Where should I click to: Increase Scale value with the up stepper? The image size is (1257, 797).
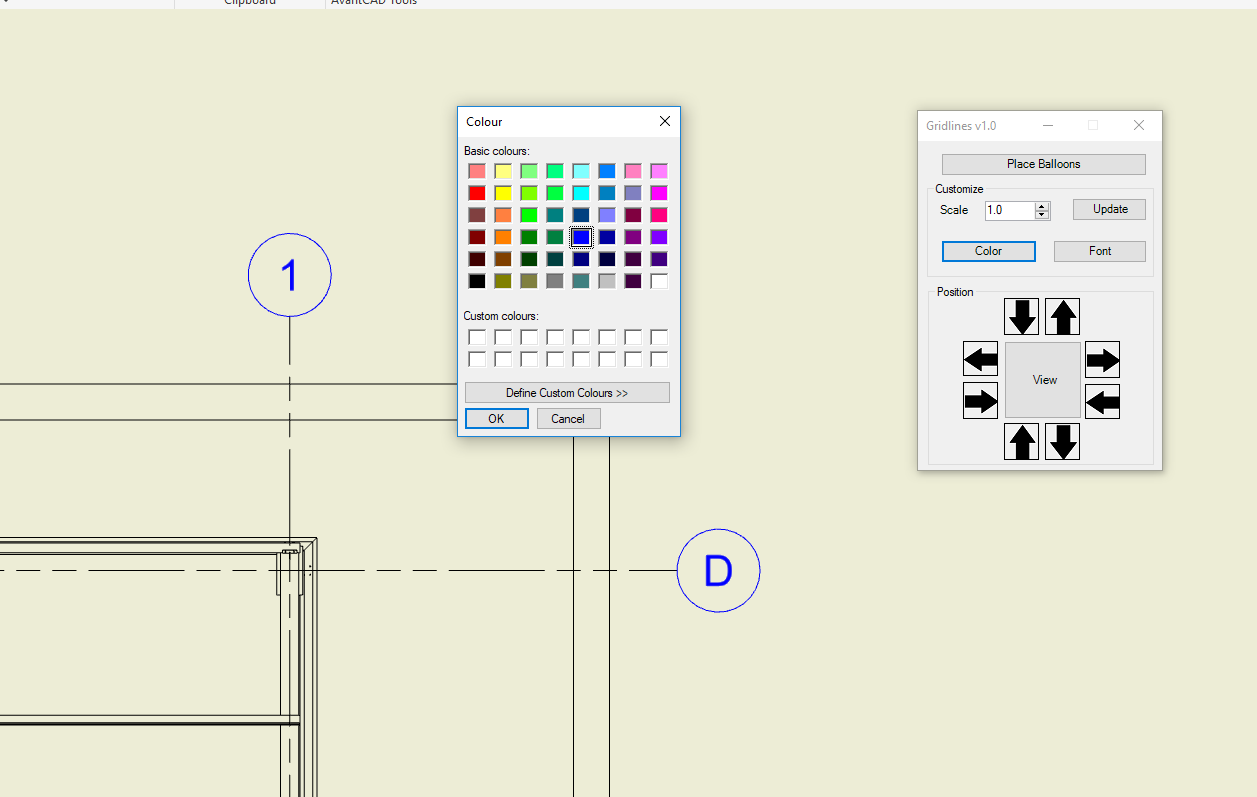point(1042,206)
